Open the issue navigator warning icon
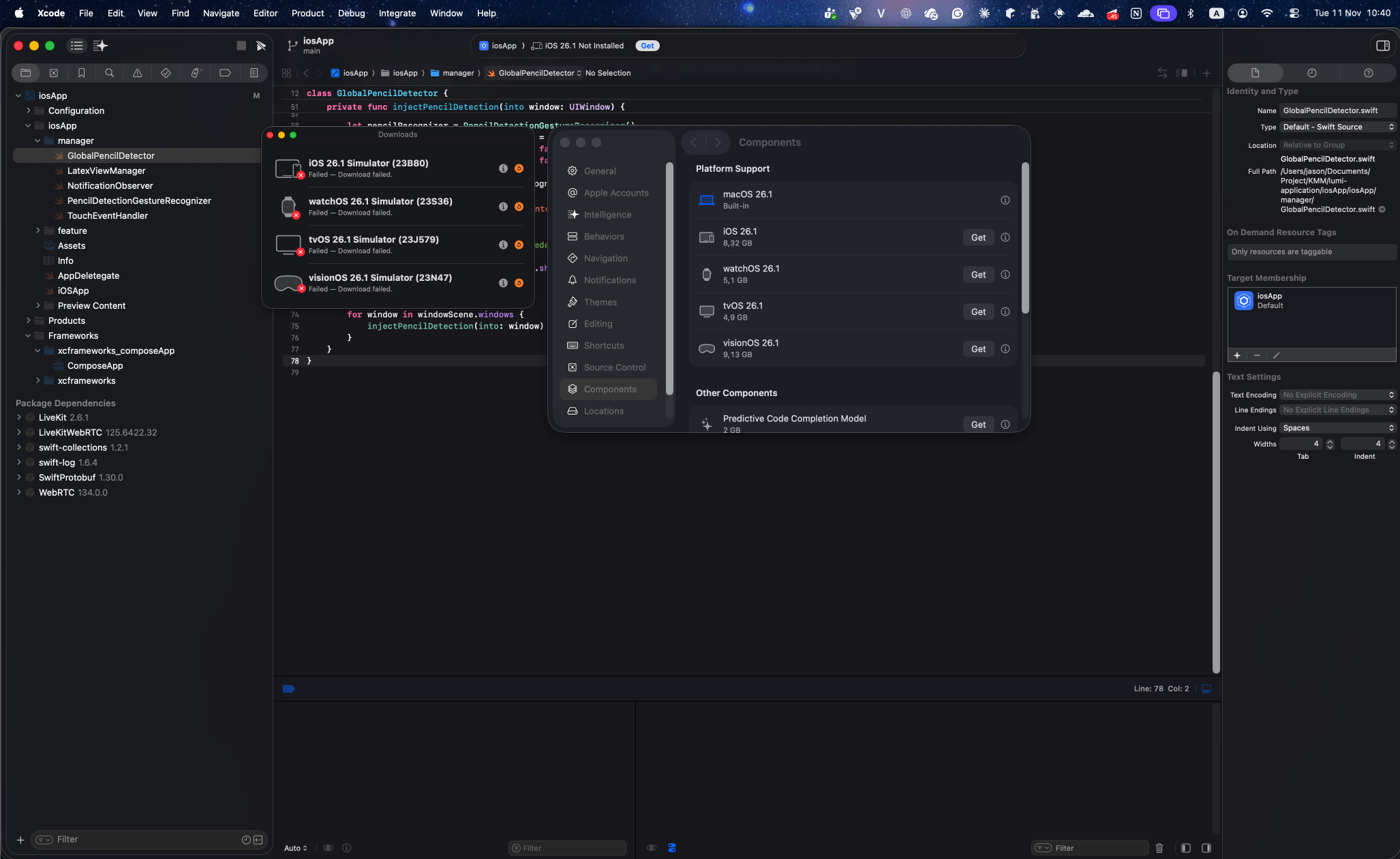The height and width of the screenshot is (859, 1400). [x=137, y=73]
